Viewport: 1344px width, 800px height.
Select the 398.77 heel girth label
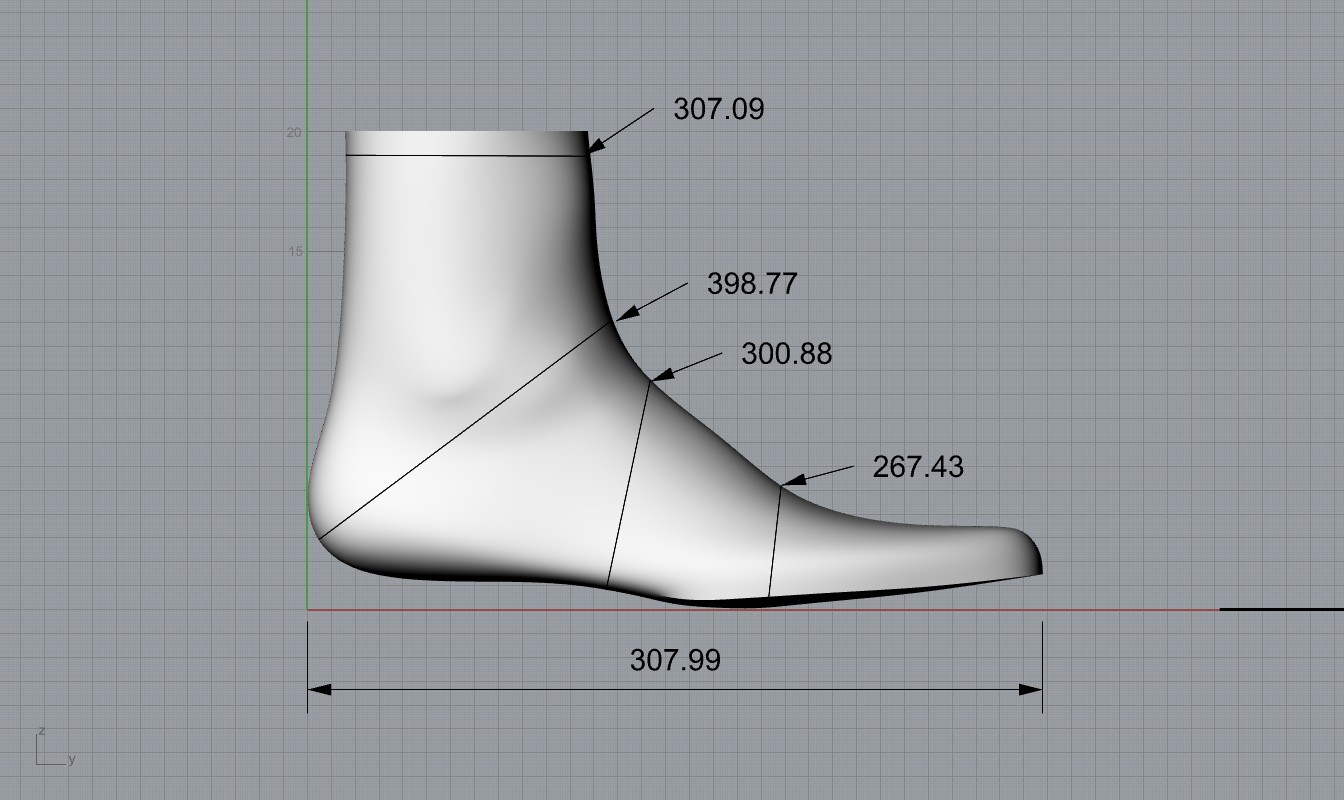click(752, 284)
